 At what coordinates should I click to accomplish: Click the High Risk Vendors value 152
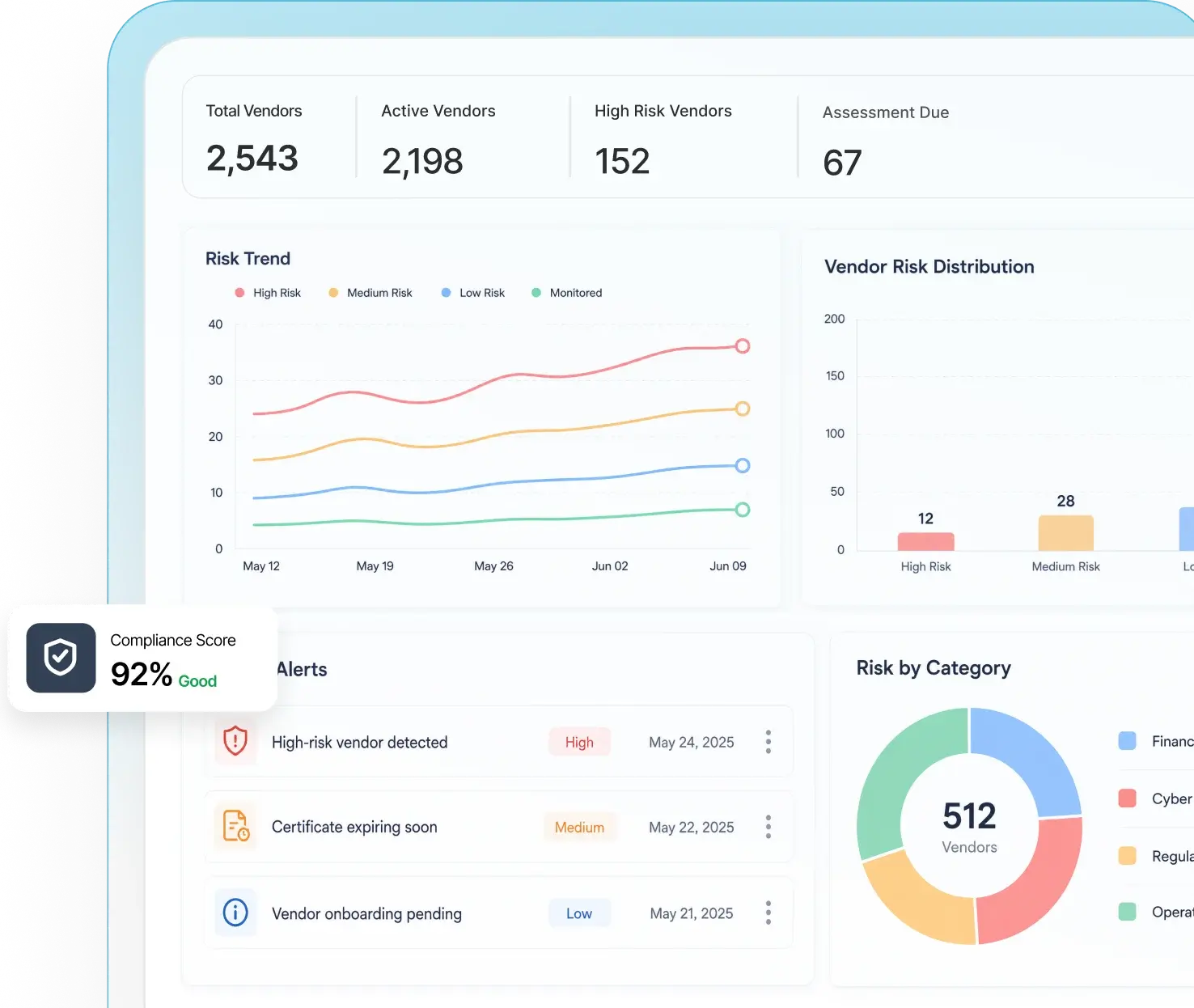(x=622, y=161)
